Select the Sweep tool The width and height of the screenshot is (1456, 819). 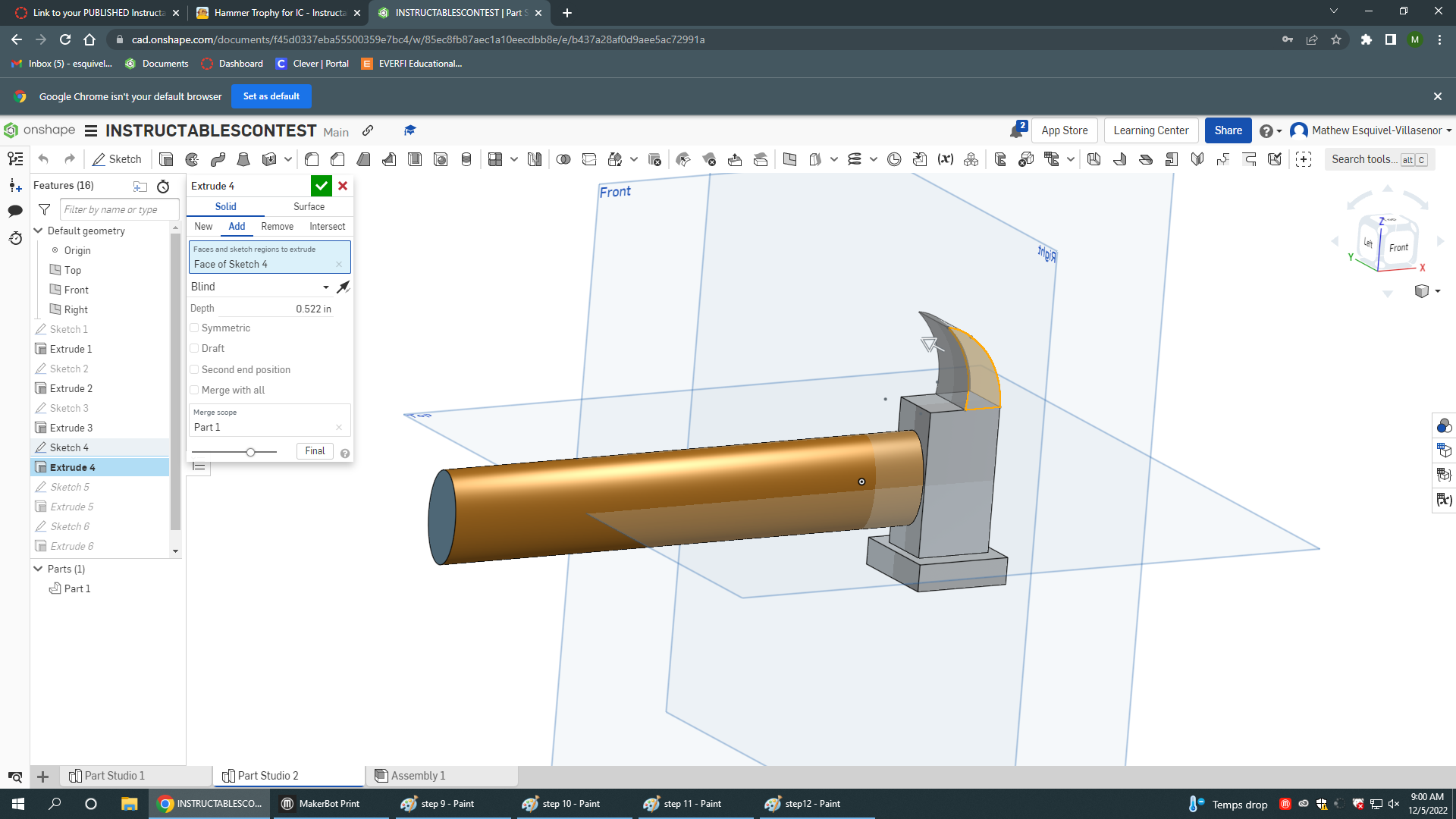218,159
